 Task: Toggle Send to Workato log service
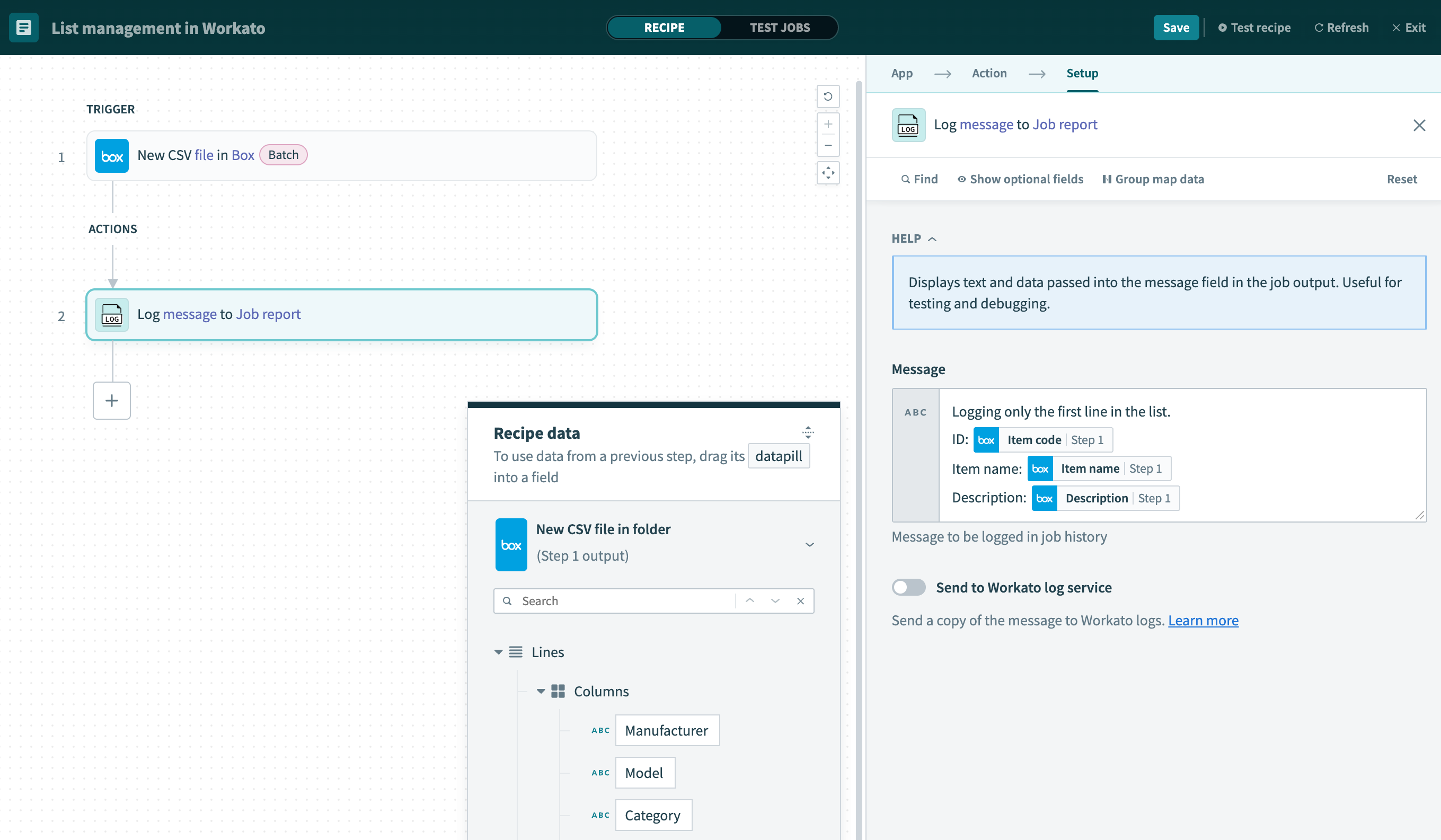point(908,587)
